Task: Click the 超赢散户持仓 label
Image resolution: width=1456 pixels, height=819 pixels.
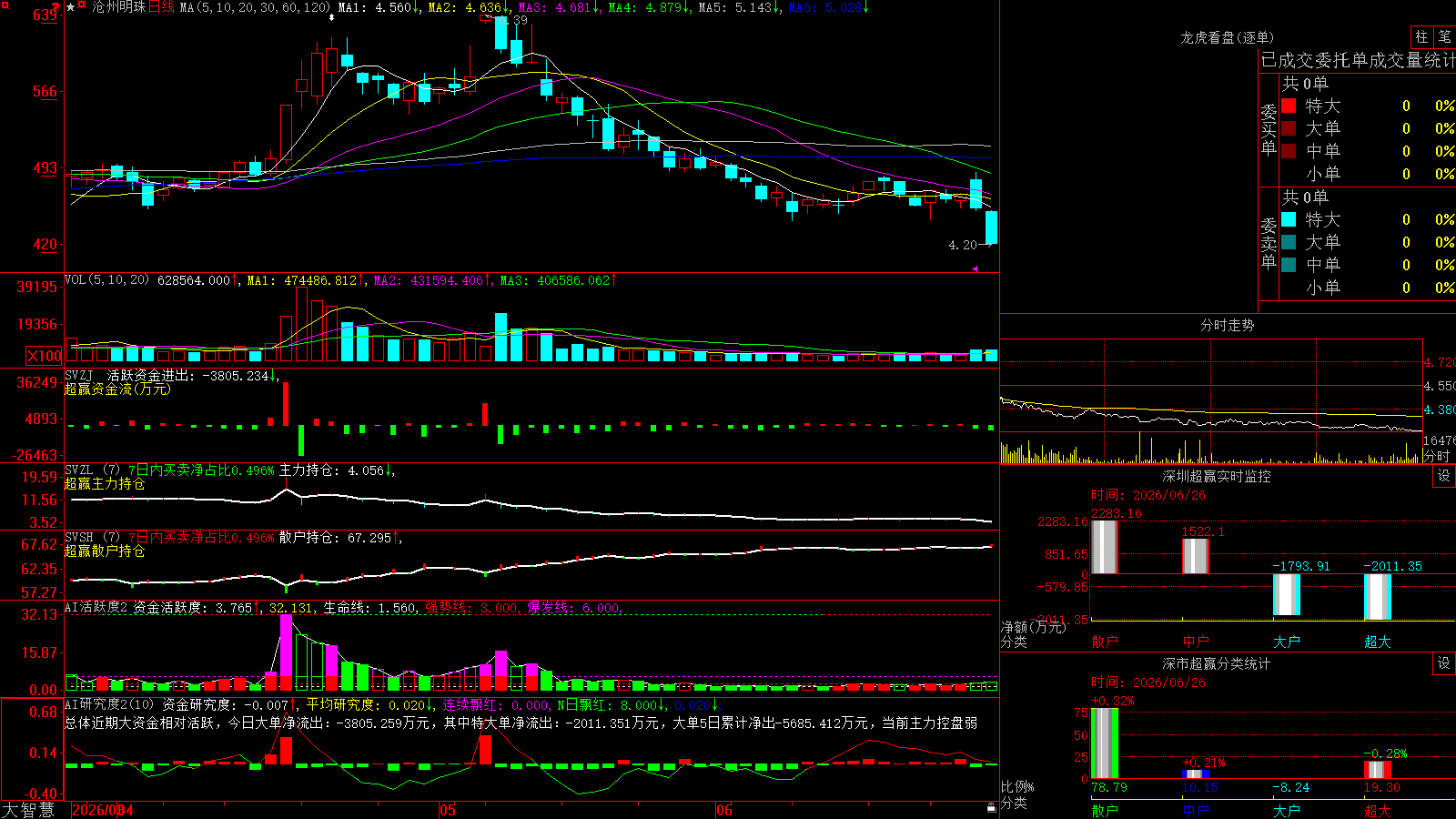Action: click(105, 551)
